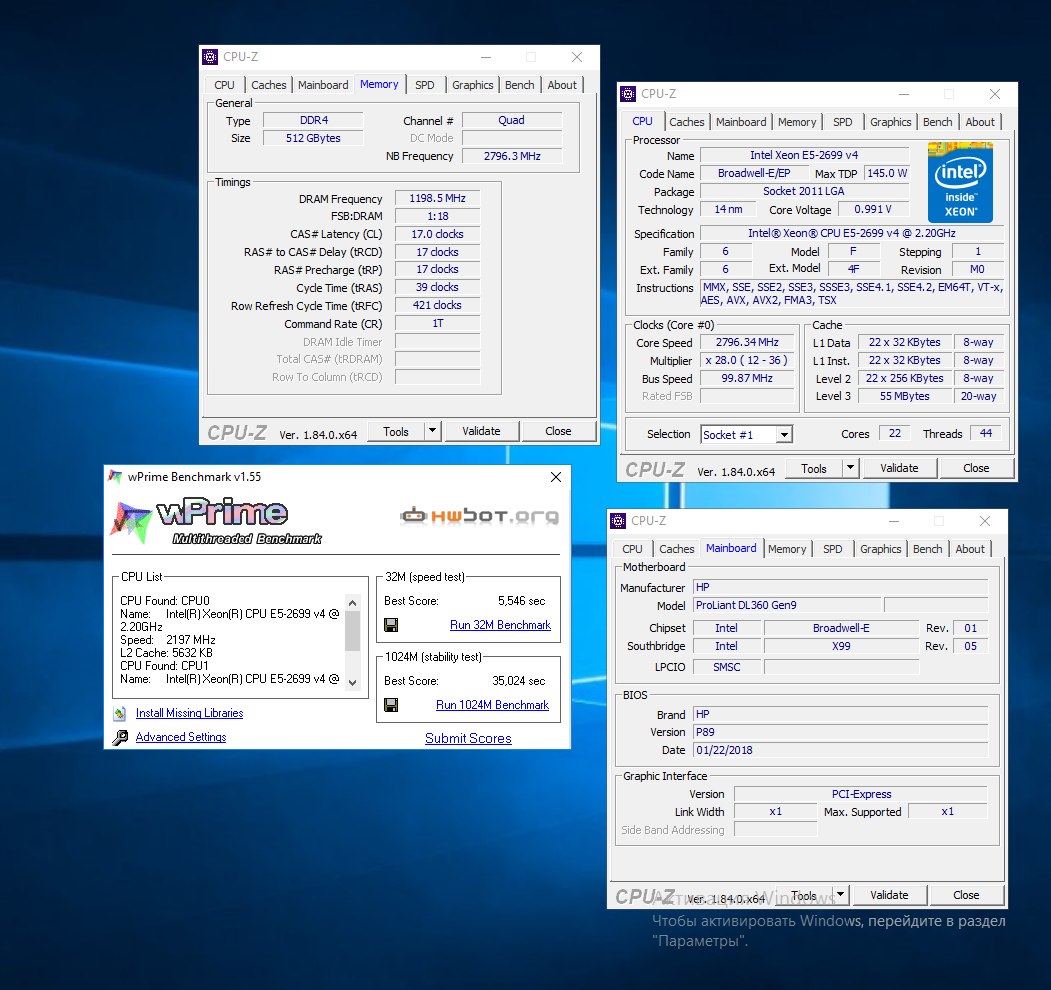The height and width of the screenshot is (990, 1051).
Task: Open Tools dropdown arrow in CPU window
Action: (851, 467)
